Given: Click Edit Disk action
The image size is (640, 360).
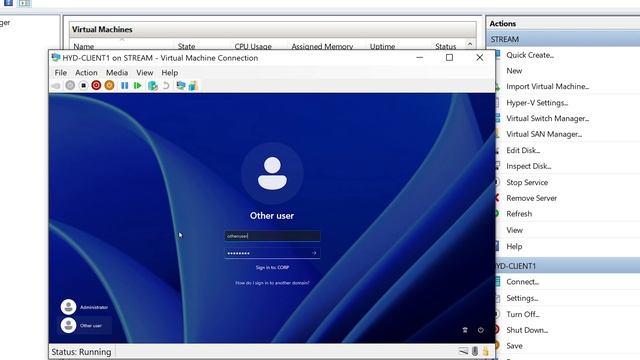Looking at the screenshot, I should 523,150.
